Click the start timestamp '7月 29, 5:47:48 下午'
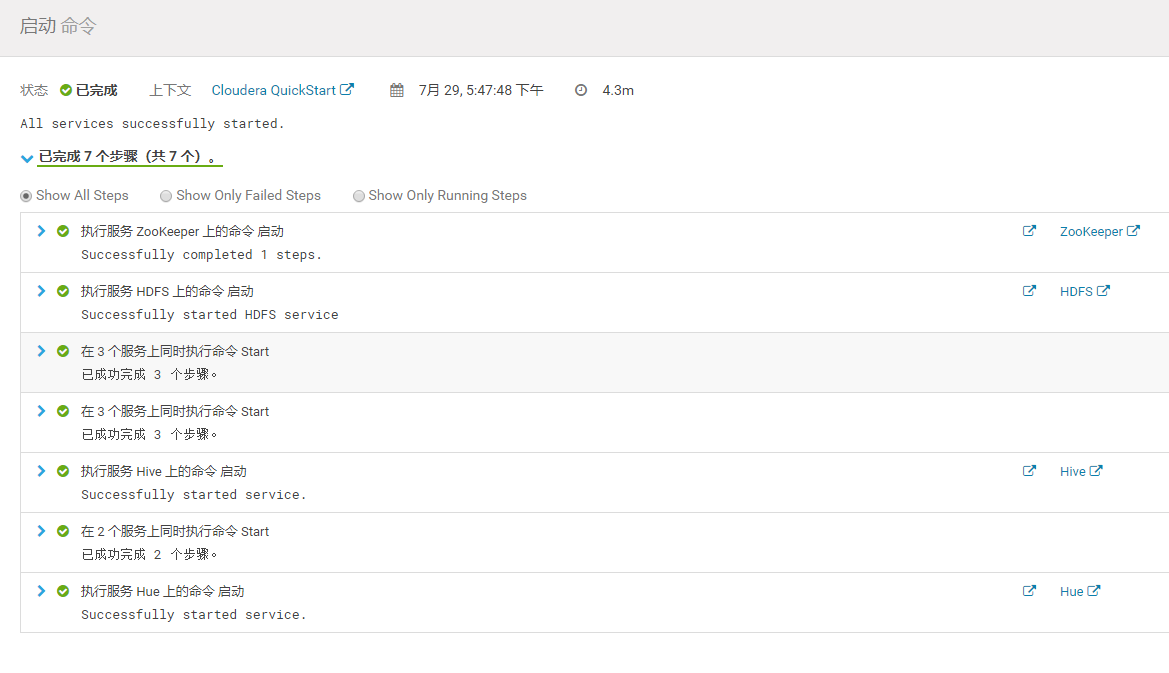 481,90
